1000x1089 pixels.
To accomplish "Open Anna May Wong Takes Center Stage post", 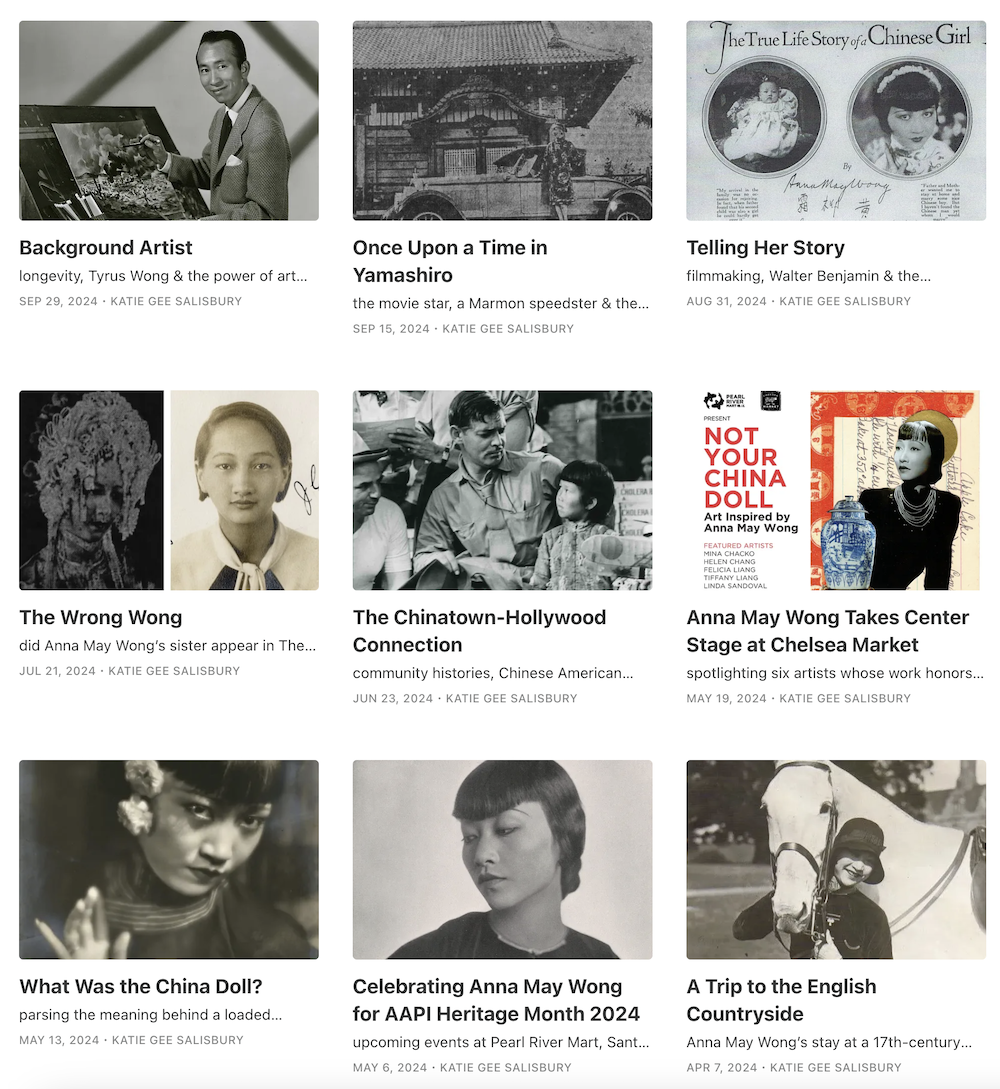I will 828,631.
